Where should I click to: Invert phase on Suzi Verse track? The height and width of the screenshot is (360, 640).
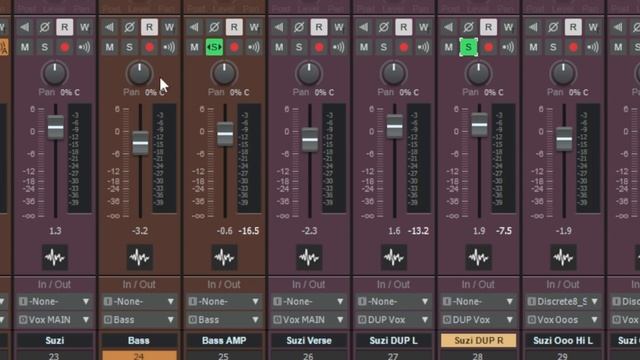coord(299,27)
